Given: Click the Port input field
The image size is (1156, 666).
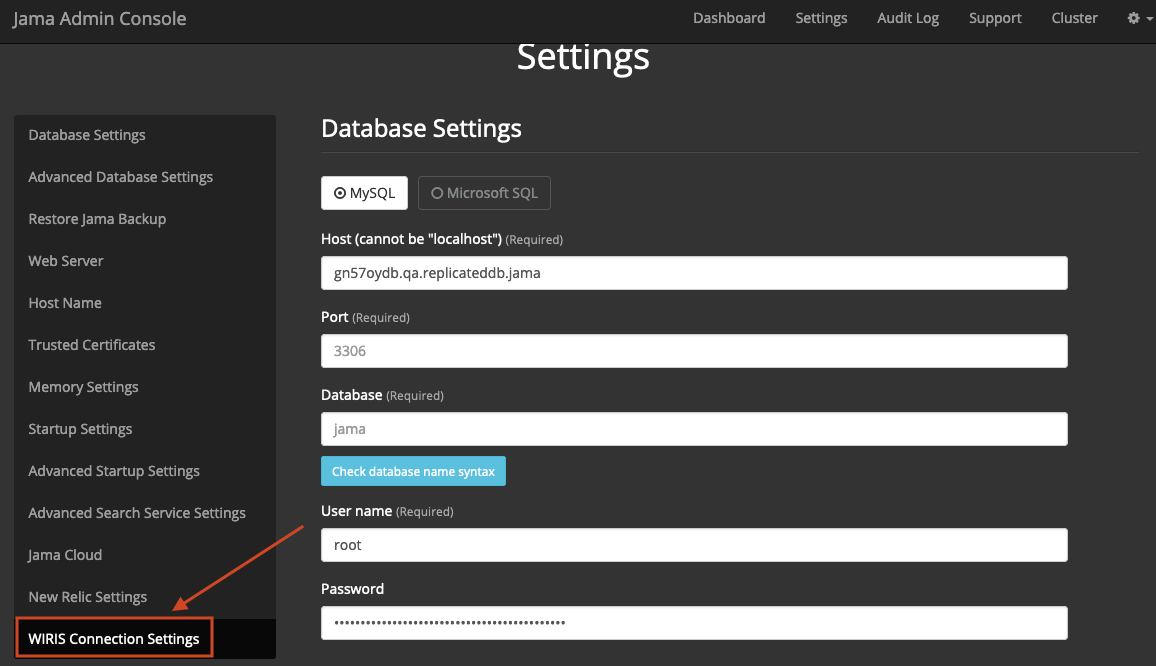Looking at the screenshot, I should pos(694,351).
